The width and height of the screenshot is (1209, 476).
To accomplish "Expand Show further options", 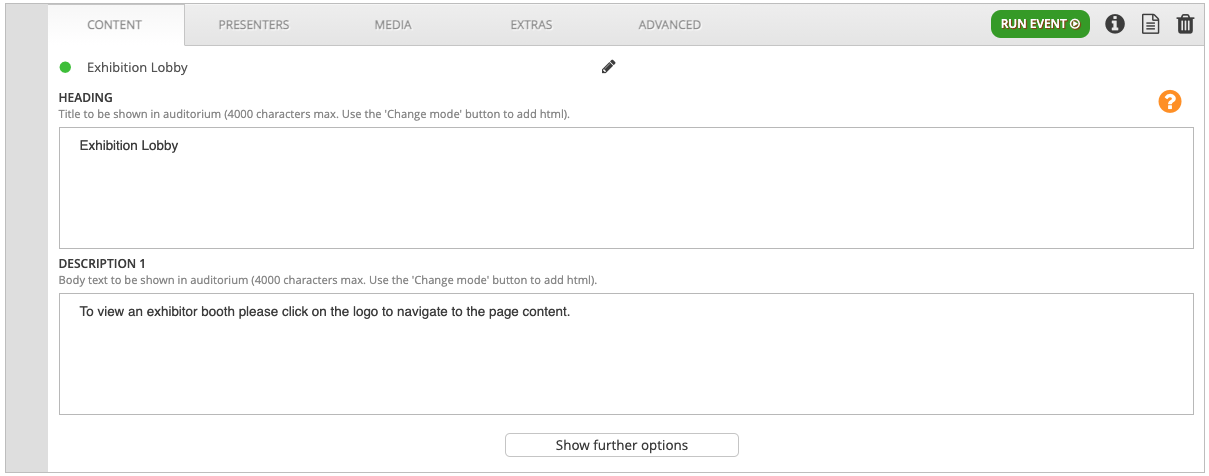I will 622,445.
